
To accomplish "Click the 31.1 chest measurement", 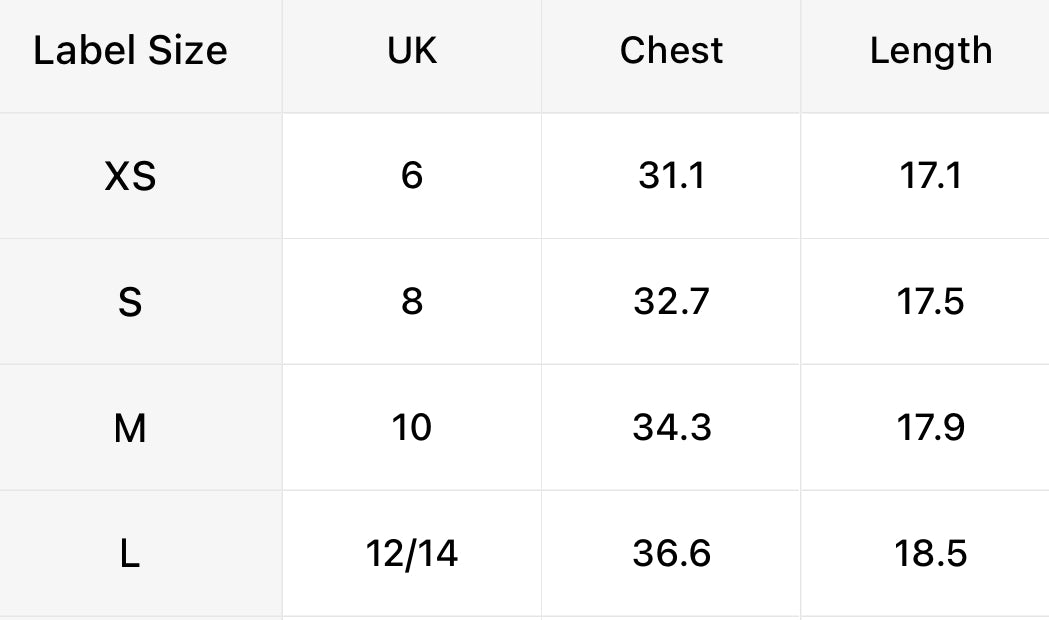I will tap(671, 177).
